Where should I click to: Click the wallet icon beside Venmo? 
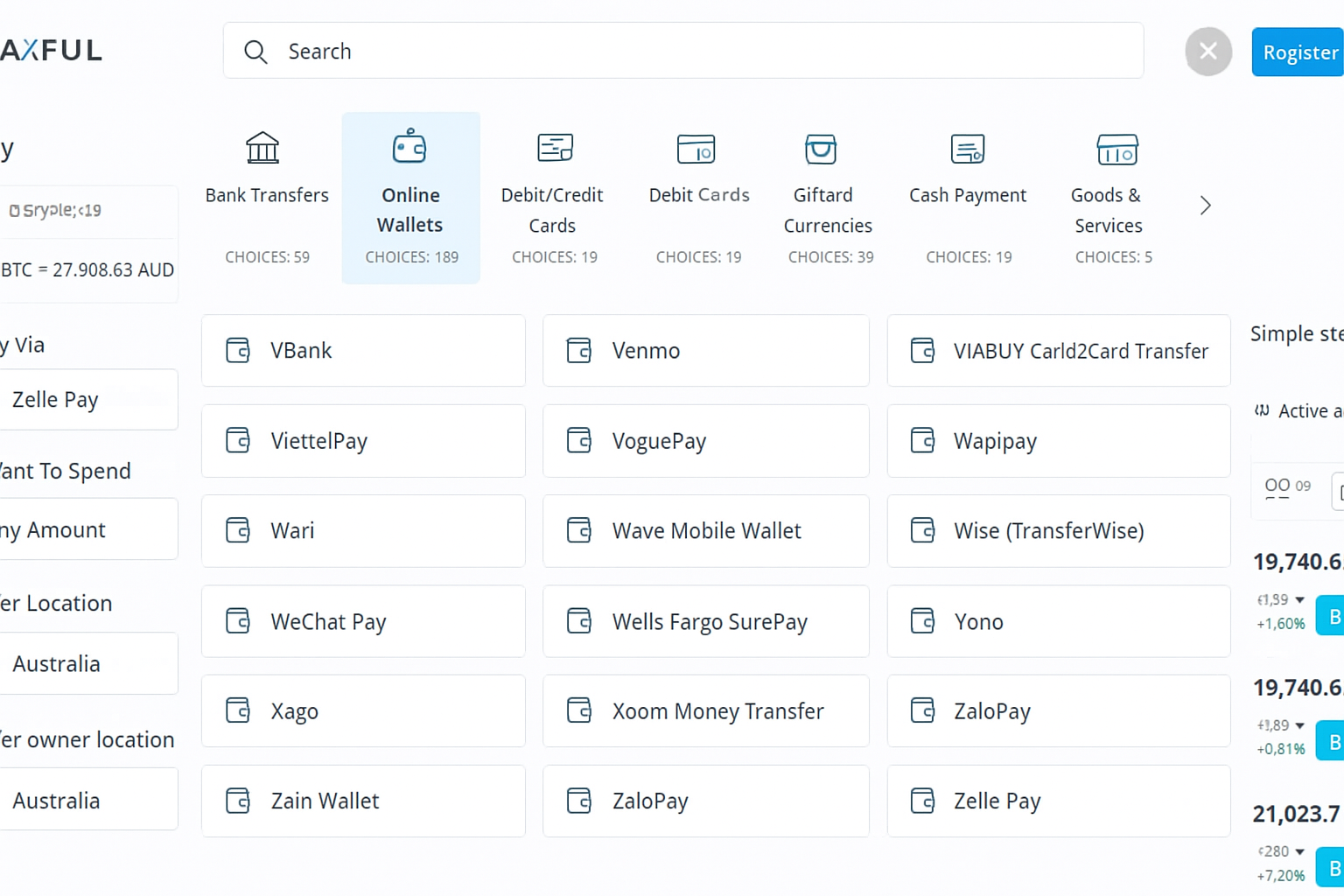579,351
